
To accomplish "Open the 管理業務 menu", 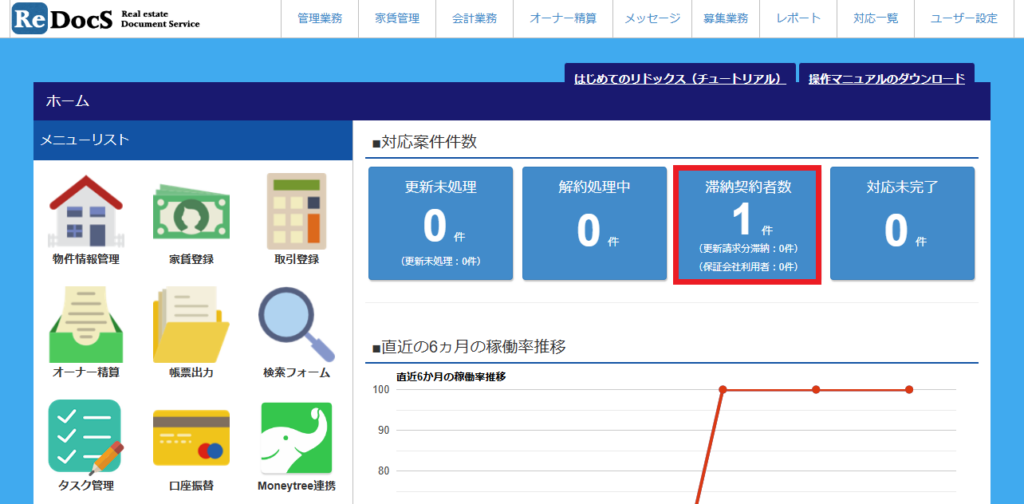I will coord(319,19).
